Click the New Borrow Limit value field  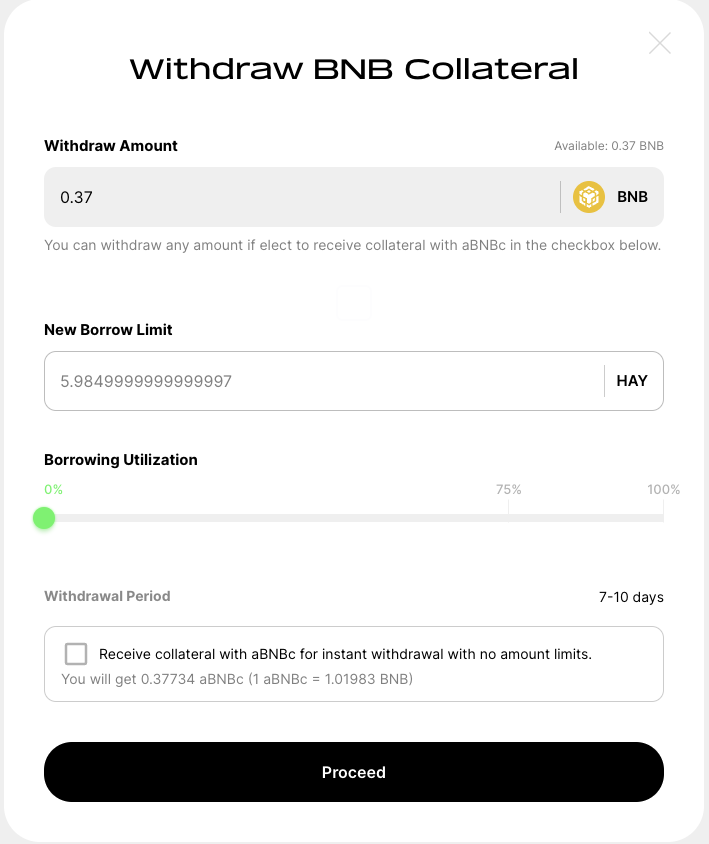[x=320, y=381]
